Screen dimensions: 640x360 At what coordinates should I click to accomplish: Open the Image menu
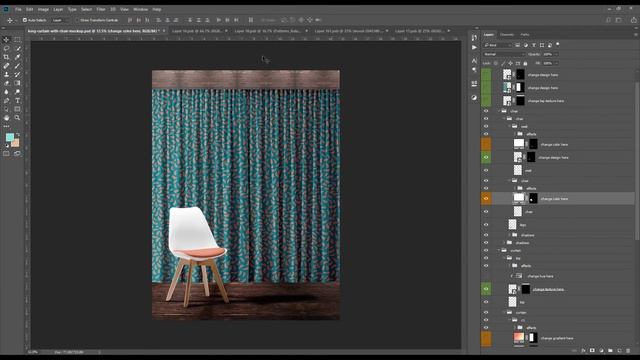pyautogui.click(x=43, y=9)
